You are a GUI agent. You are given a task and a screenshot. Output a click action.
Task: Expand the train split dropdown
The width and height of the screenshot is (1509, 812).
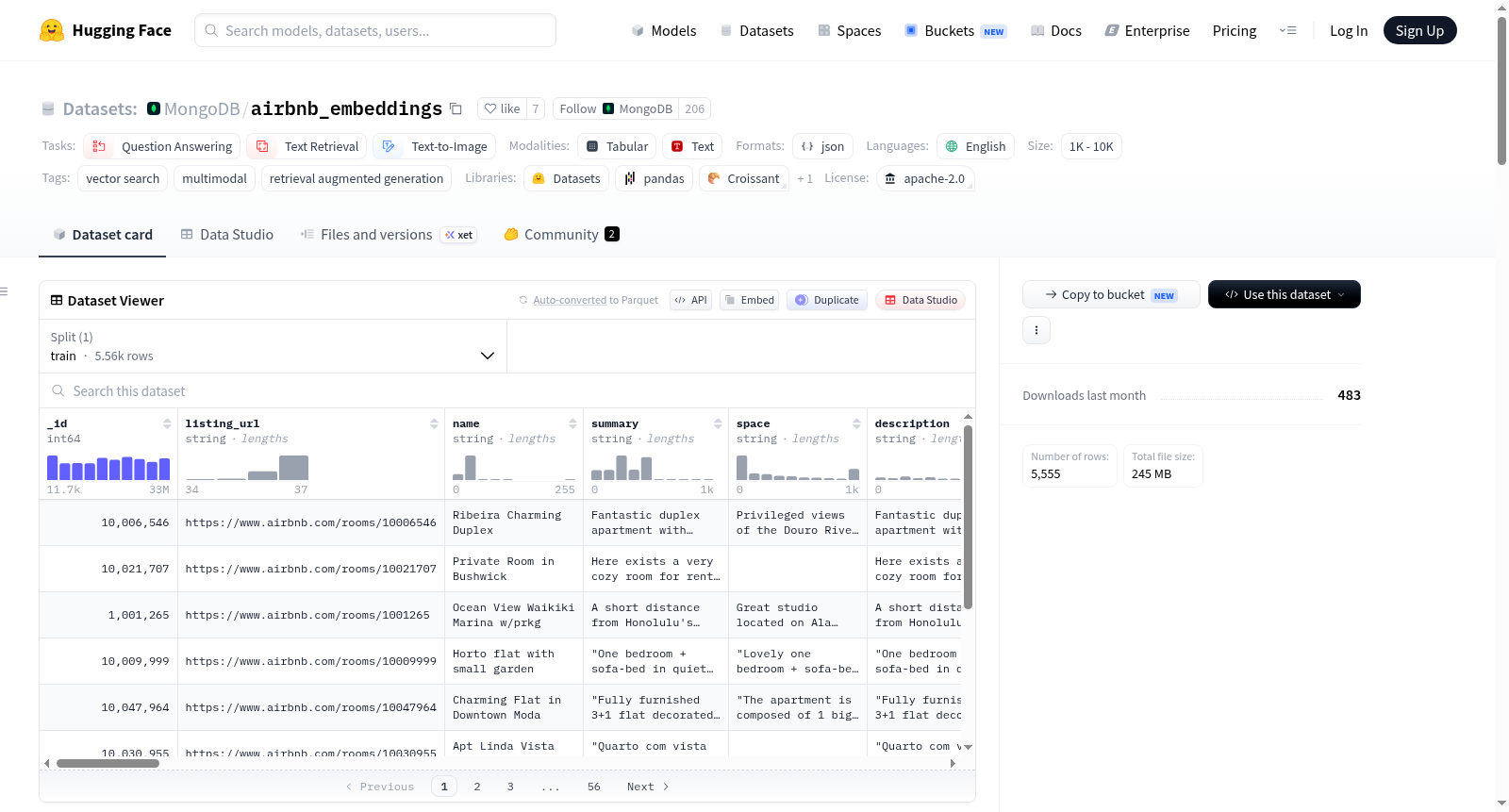pos(273,346)
